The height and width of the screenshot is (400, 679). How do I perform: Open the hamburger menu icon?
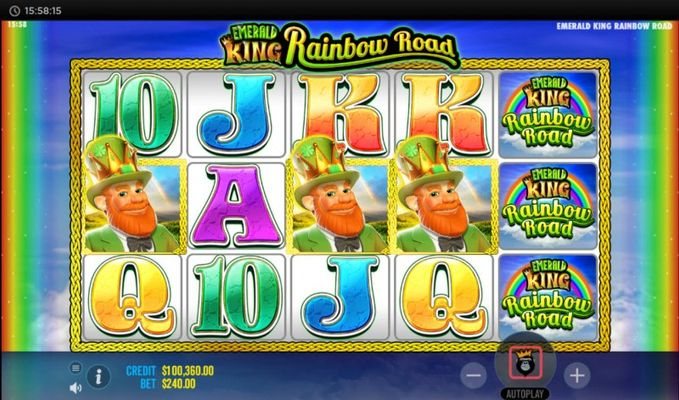pos(76,368)
